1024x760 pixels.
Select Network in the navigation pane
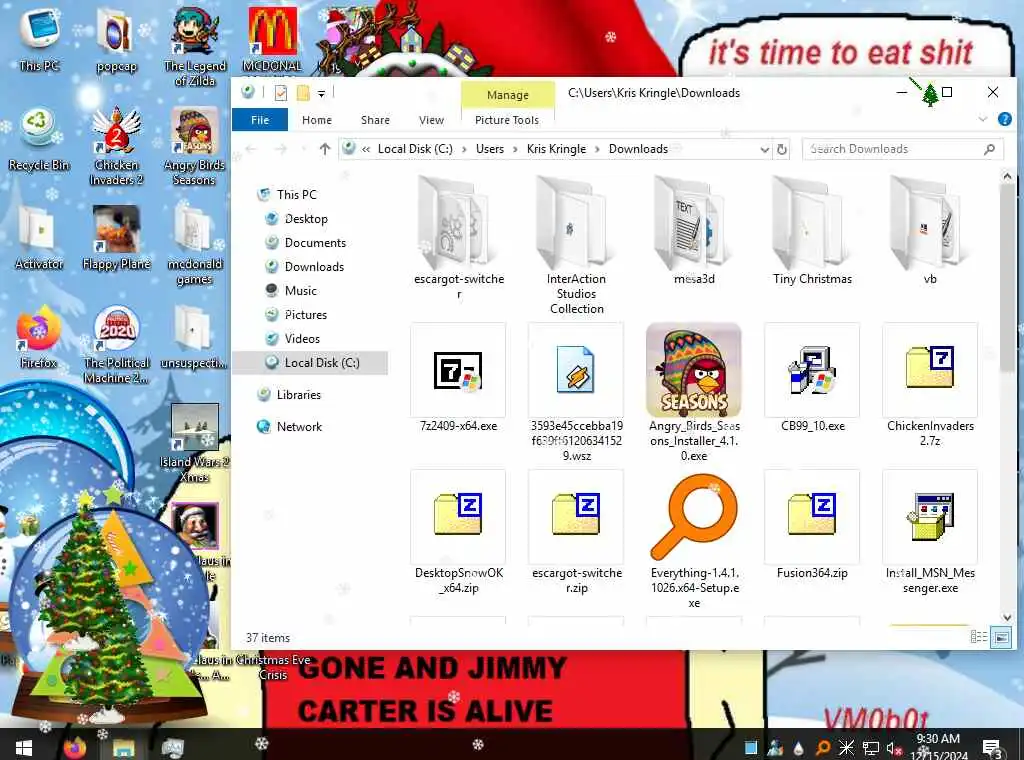(x=299, y=427)
